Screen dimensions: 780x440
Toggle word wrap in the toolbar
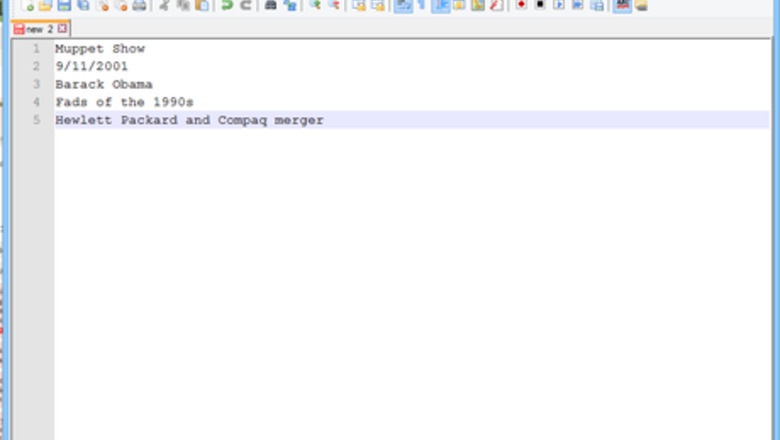tap(402, 5)
